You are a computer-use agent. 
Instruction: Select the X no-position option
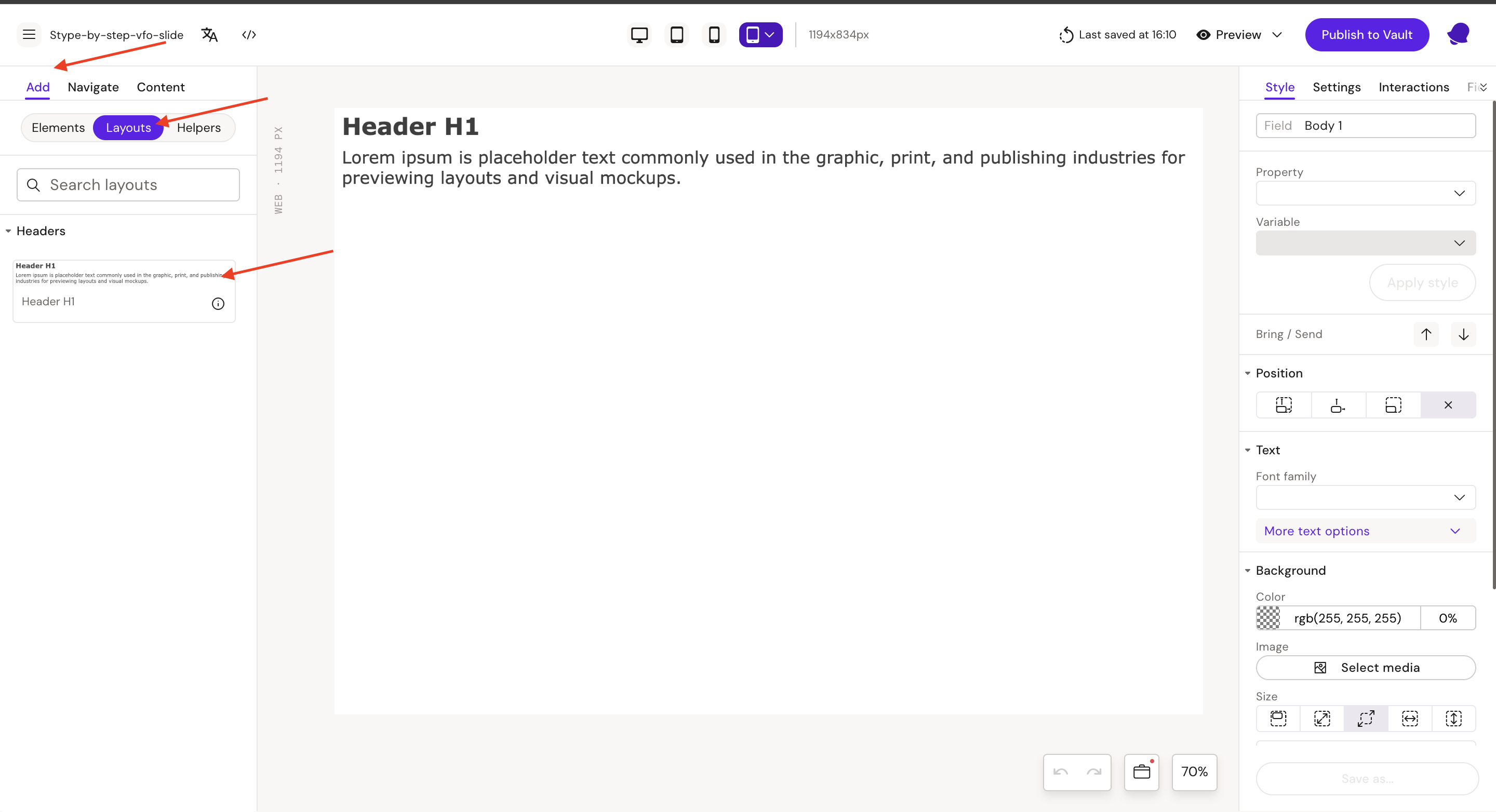click(x=1448, y=405)
